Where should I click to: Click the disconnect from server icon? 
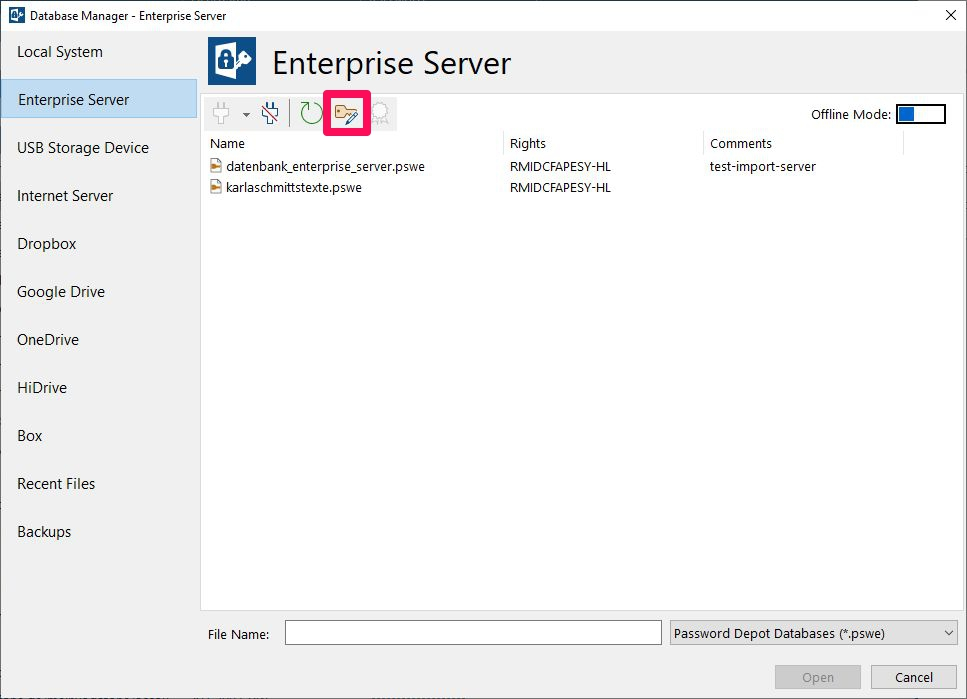click(270, 114)
